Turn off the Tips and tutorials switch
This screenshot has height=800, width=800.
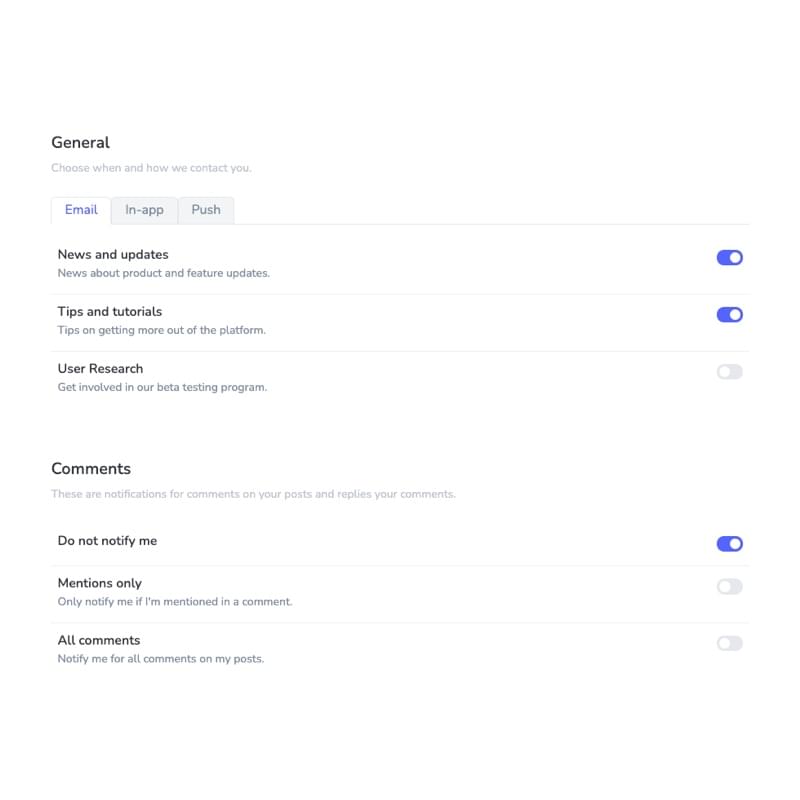pos(730,315)
